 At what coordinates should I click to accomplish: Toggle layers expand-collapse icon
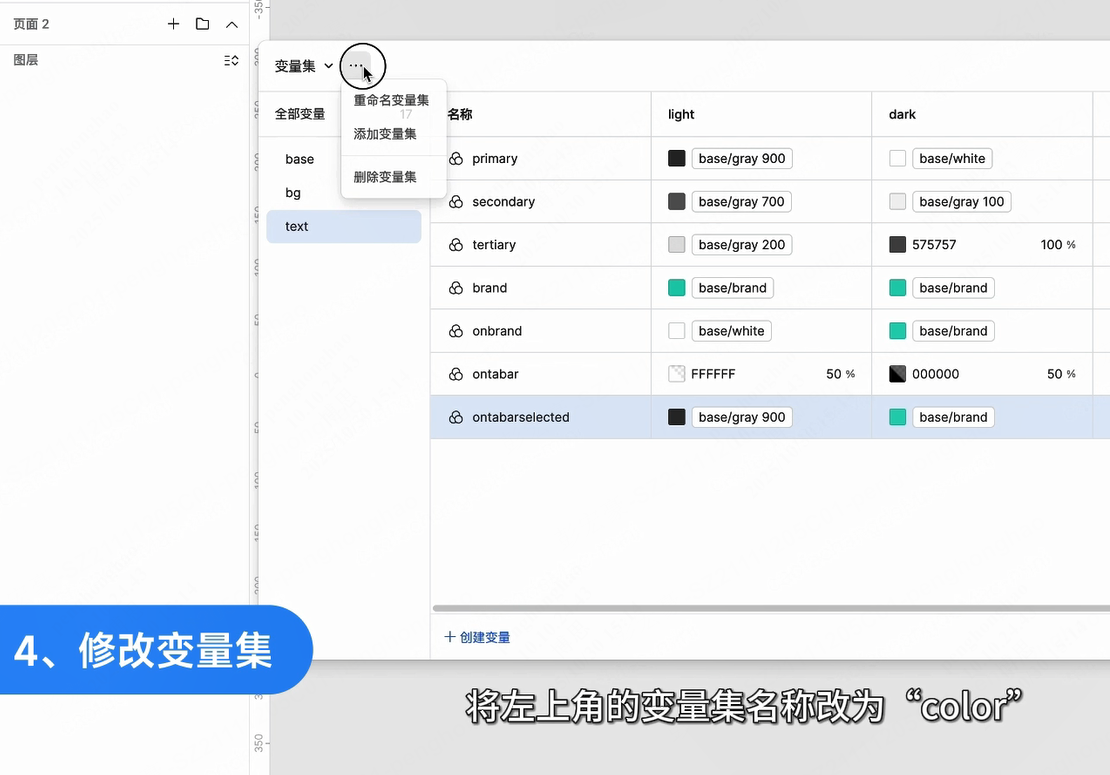click(231, 61)
